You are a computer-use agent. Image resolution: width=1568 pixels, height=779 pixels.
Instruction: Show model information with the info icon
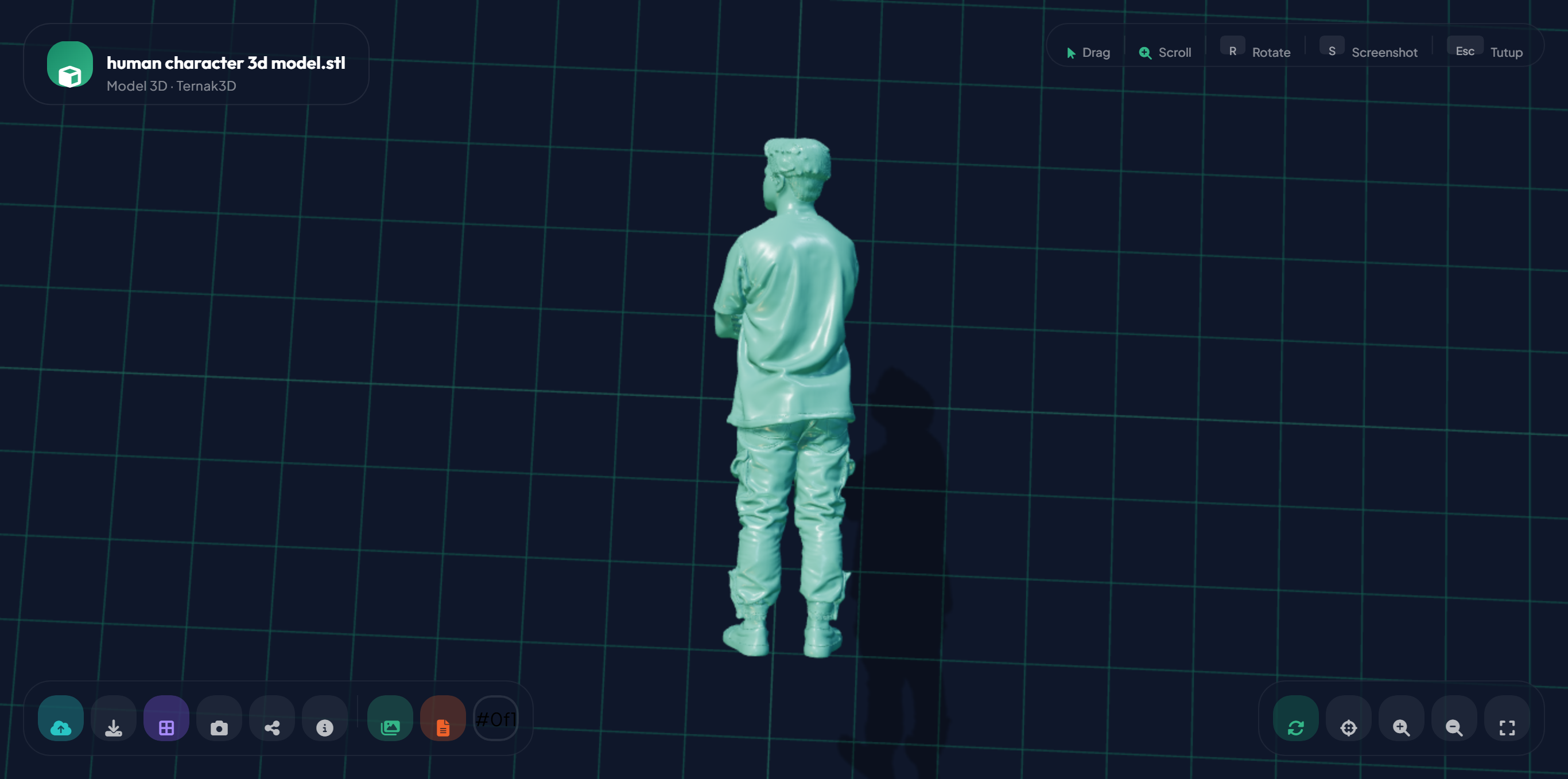325,718
